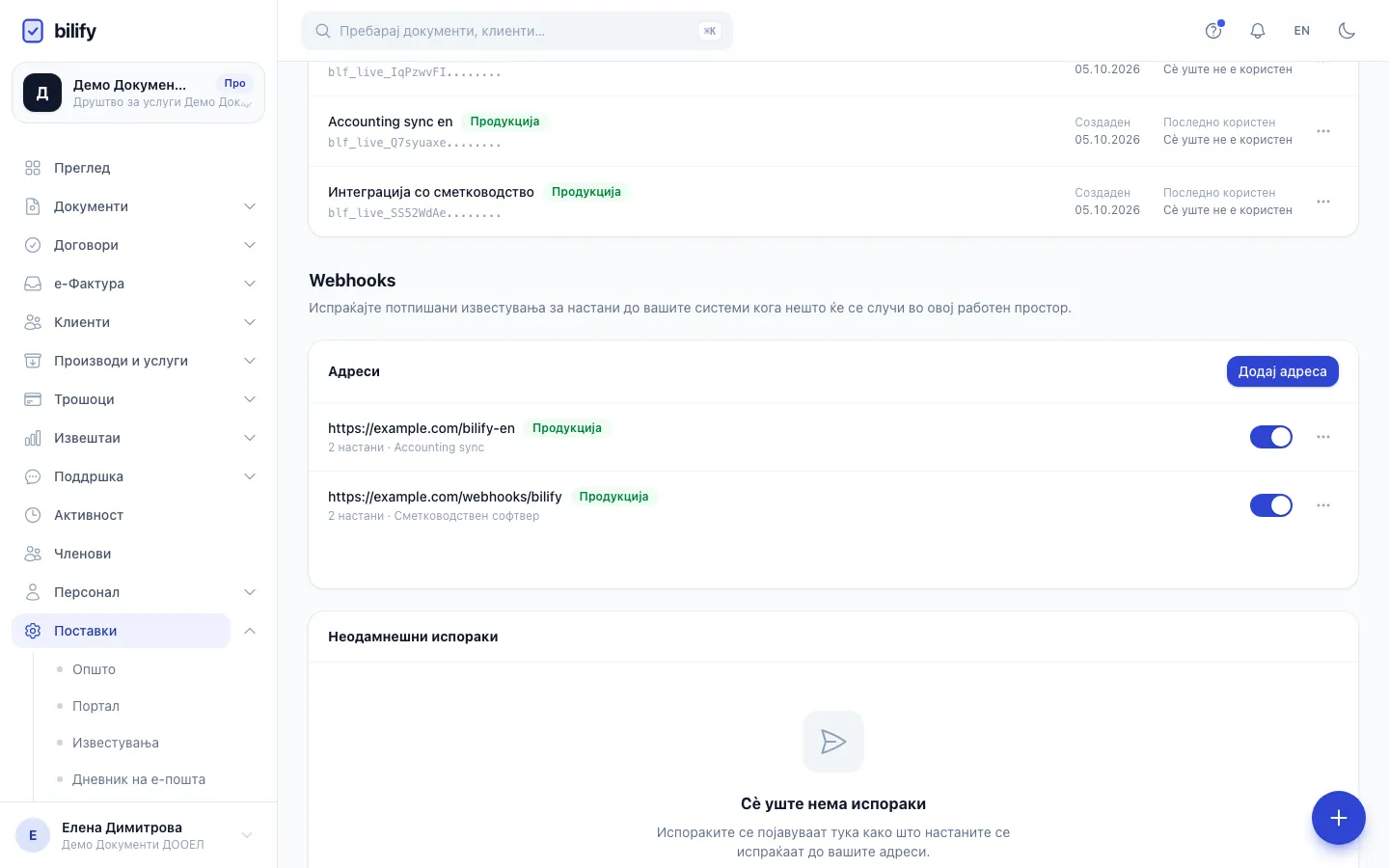Expand the Персонал menu chevron
Image resolution: width=1389 pixels, height=868 pixels.
click(x=250, y=592)
